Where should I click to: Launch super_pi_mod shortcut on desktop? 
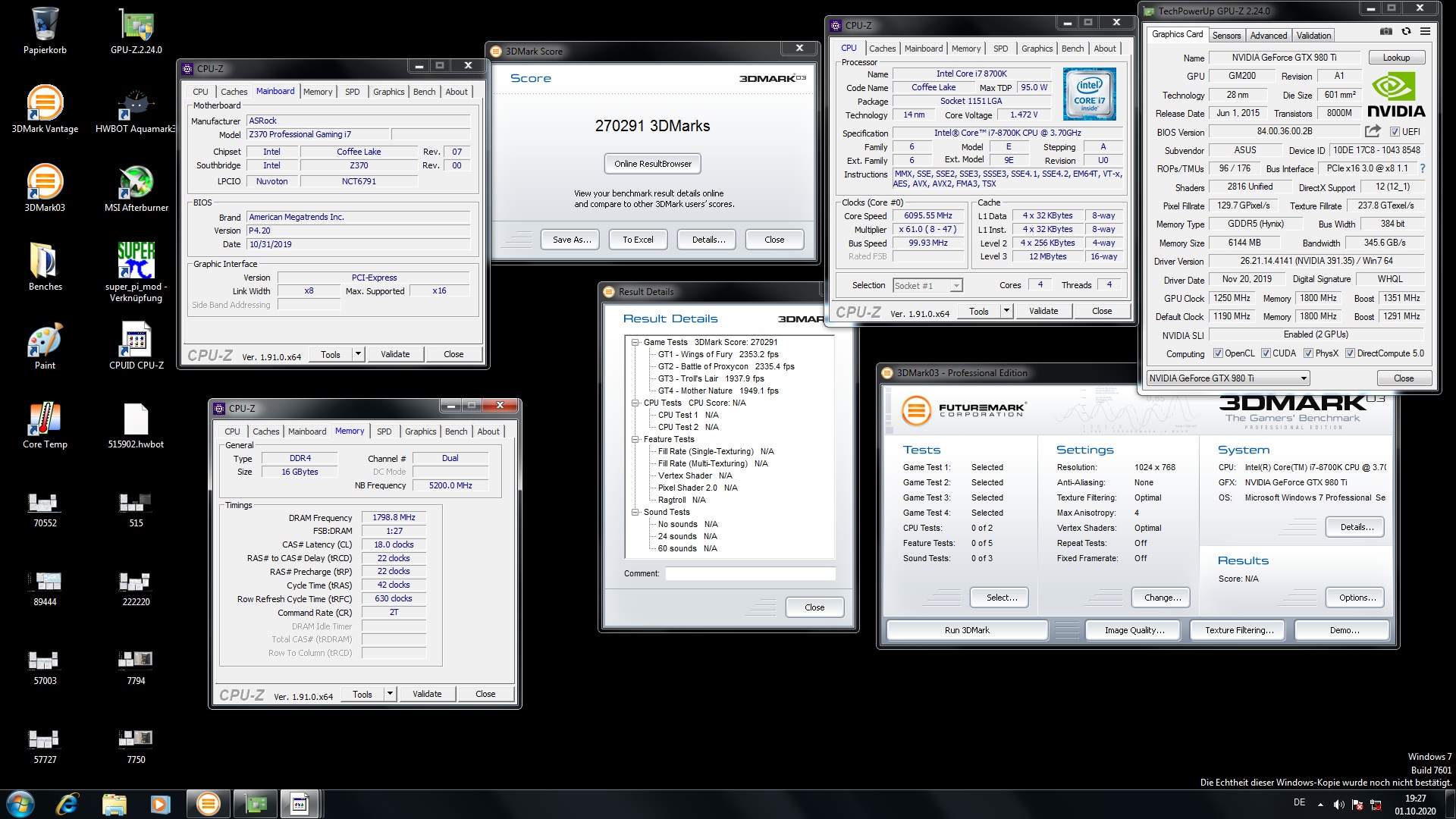(x=136, y=271)
